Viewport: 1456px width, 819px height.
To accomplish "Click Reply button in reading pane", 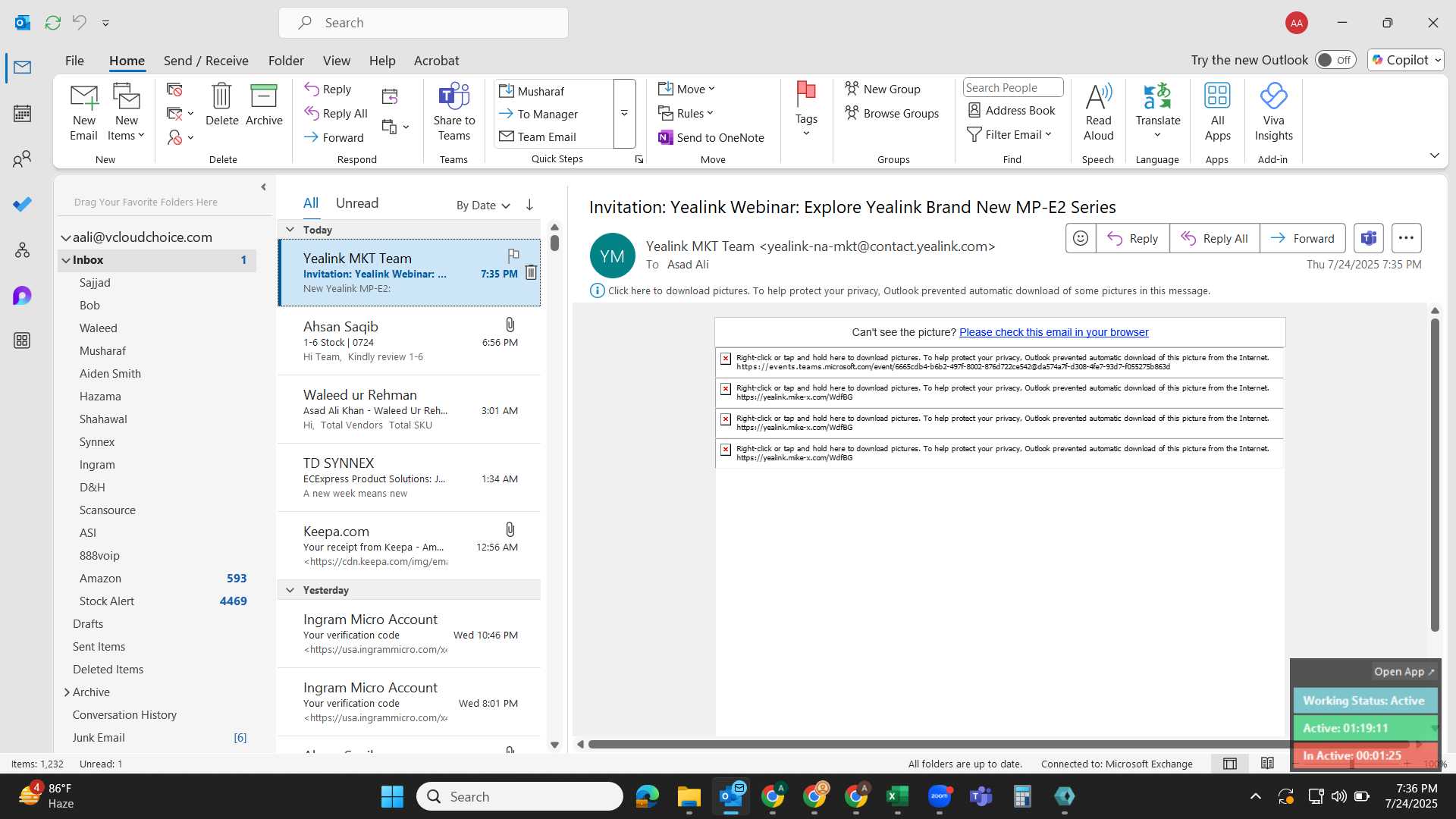I will [1132, 238].
